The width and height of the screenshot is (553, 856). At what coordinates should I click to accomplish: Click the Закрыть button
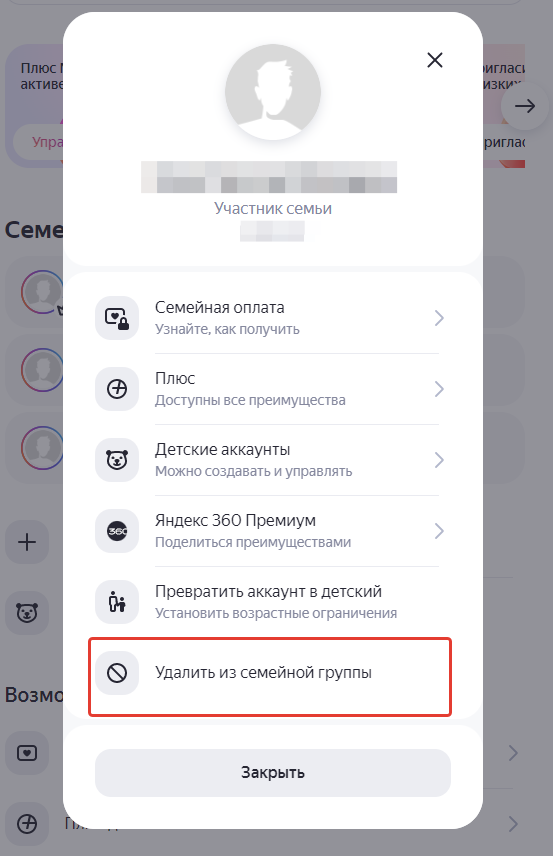273,772
